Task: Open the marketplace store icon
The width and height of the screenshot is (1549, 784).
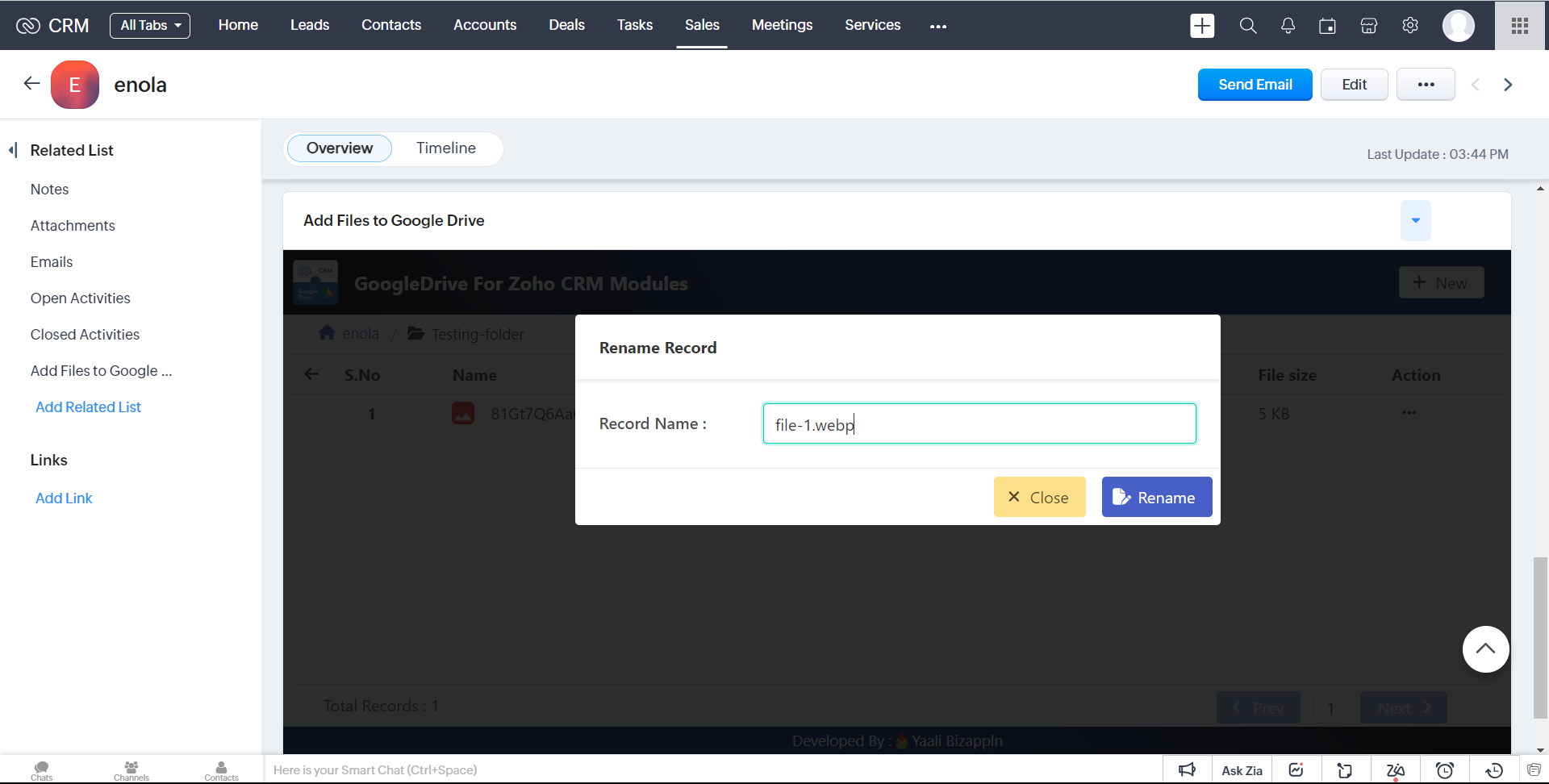Action: pos(1368,26)
